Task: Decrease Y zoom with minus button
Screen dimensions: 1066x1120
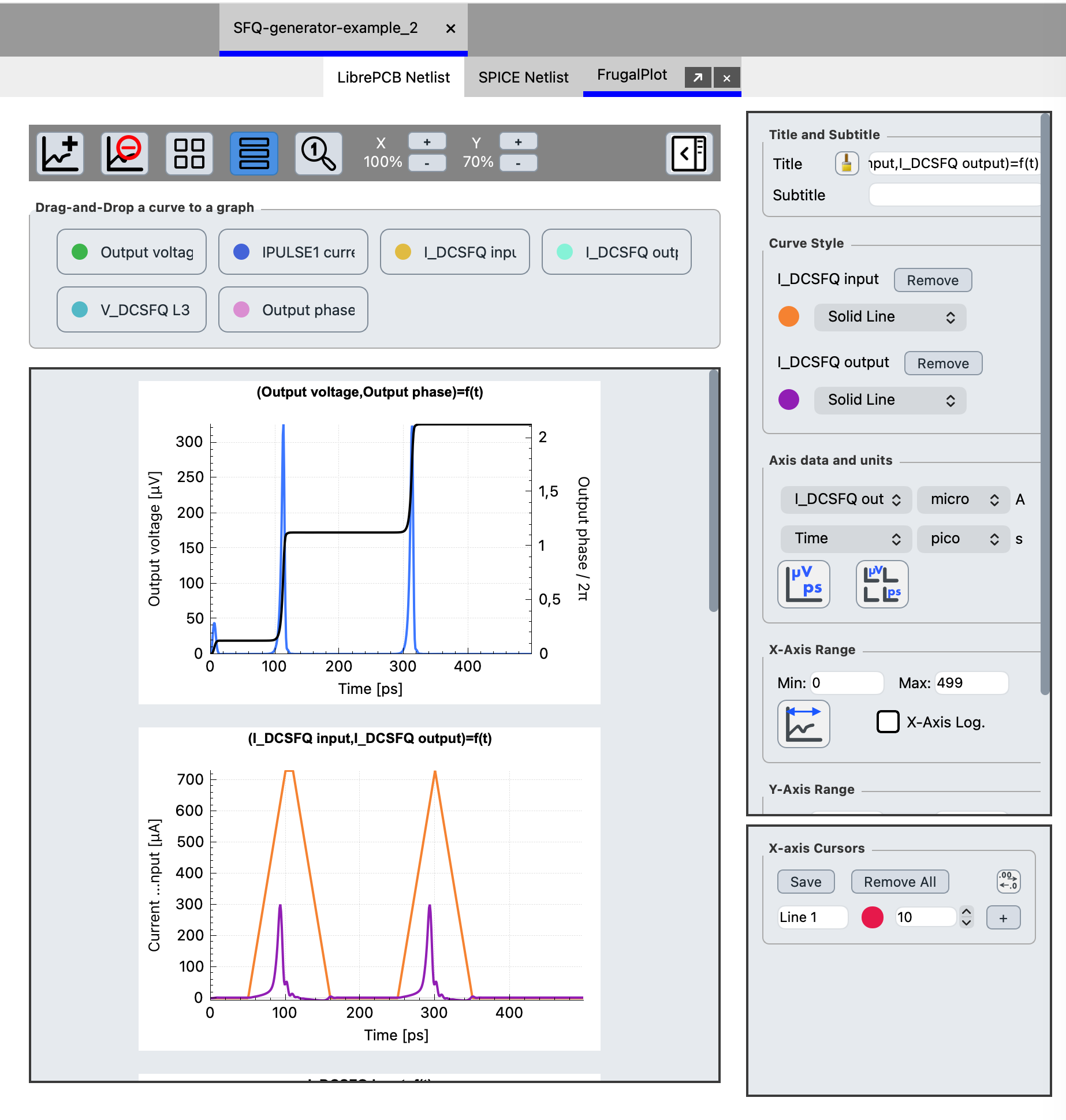Action: pyautogui.click(x=519, y=164)
